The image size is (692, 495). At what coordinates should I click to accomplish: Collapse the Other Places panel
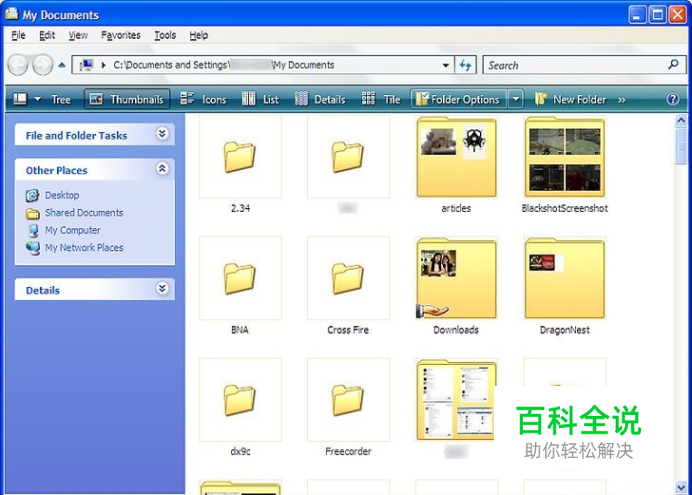click(x=162, y=168)
